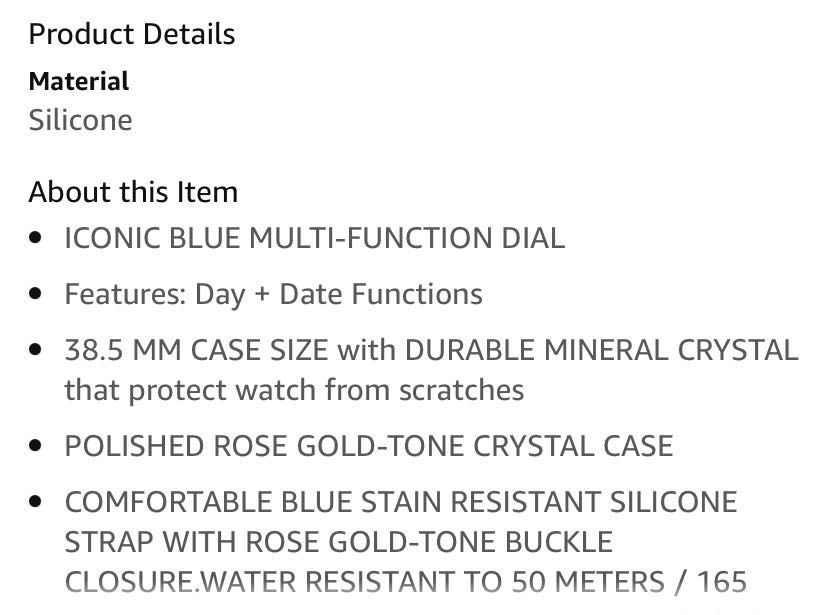Click the bullet before 38.5 MM
This screenshot has height=615, width=828.
pos(35,349)
